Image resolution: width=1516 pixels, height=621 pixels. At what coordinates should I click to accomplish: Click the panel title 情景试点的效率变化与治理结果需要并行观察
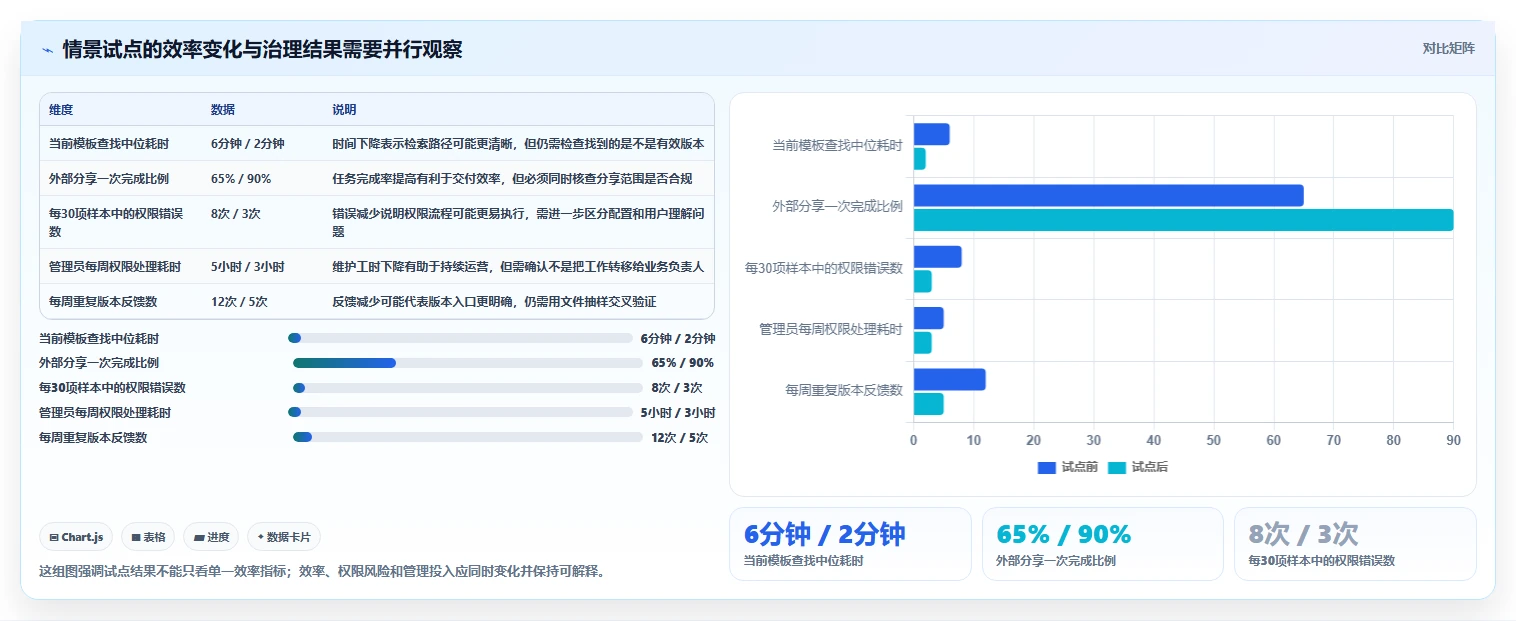262,50
